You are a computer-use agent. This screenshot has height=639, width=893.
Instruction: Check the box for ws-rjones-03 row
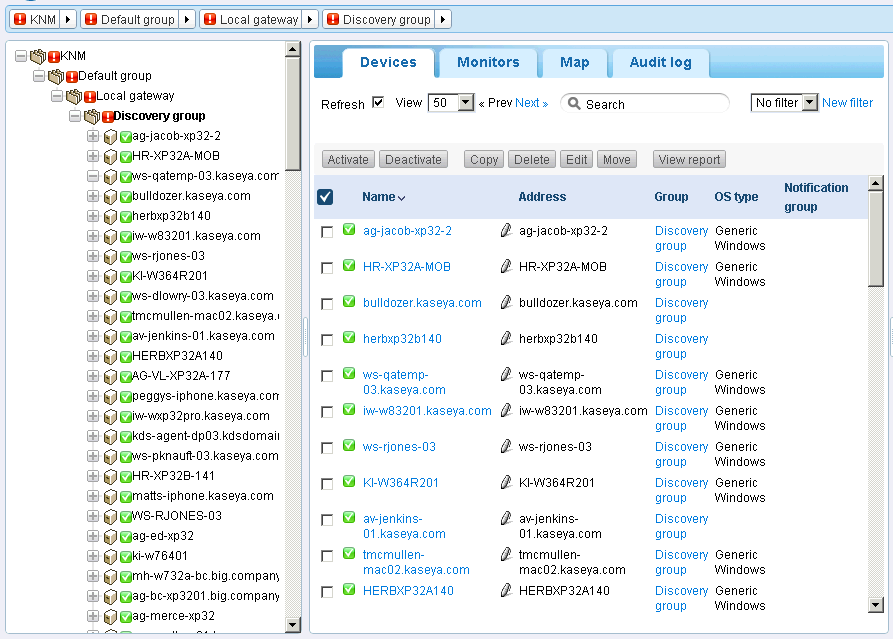coord(327,448)
